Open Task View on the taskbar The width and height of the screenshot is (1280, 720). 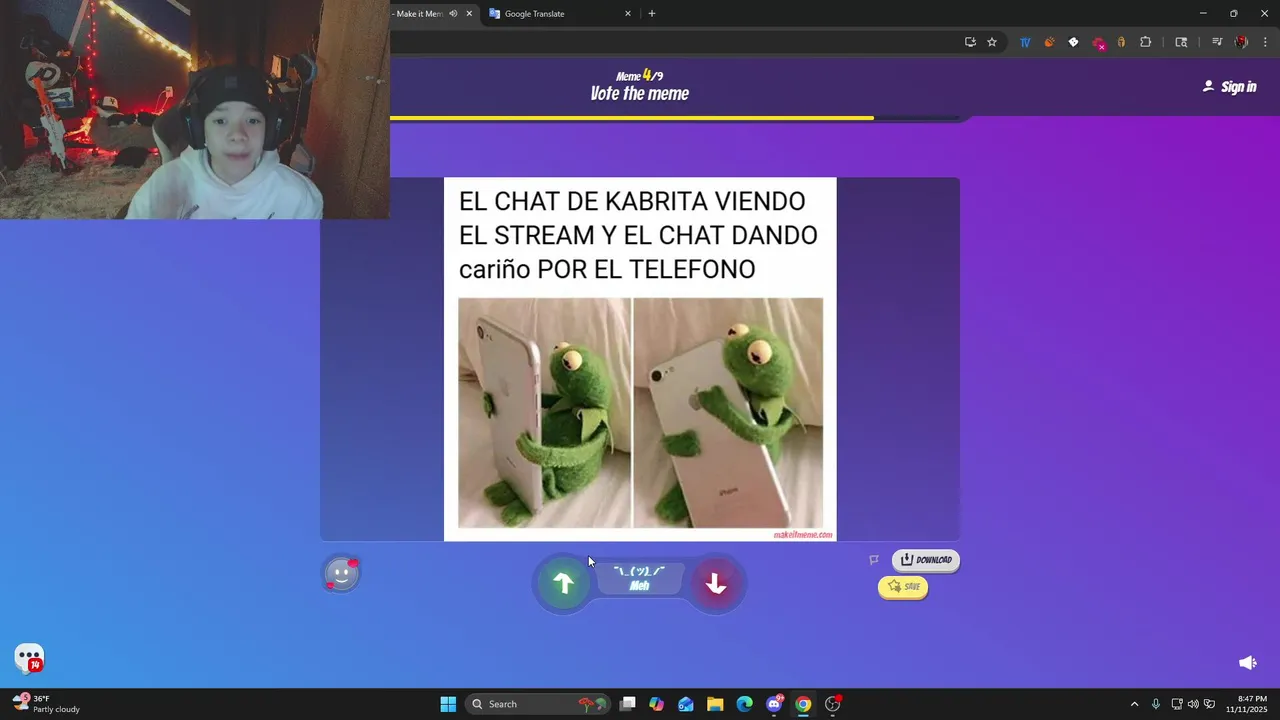tap(627, 704)
